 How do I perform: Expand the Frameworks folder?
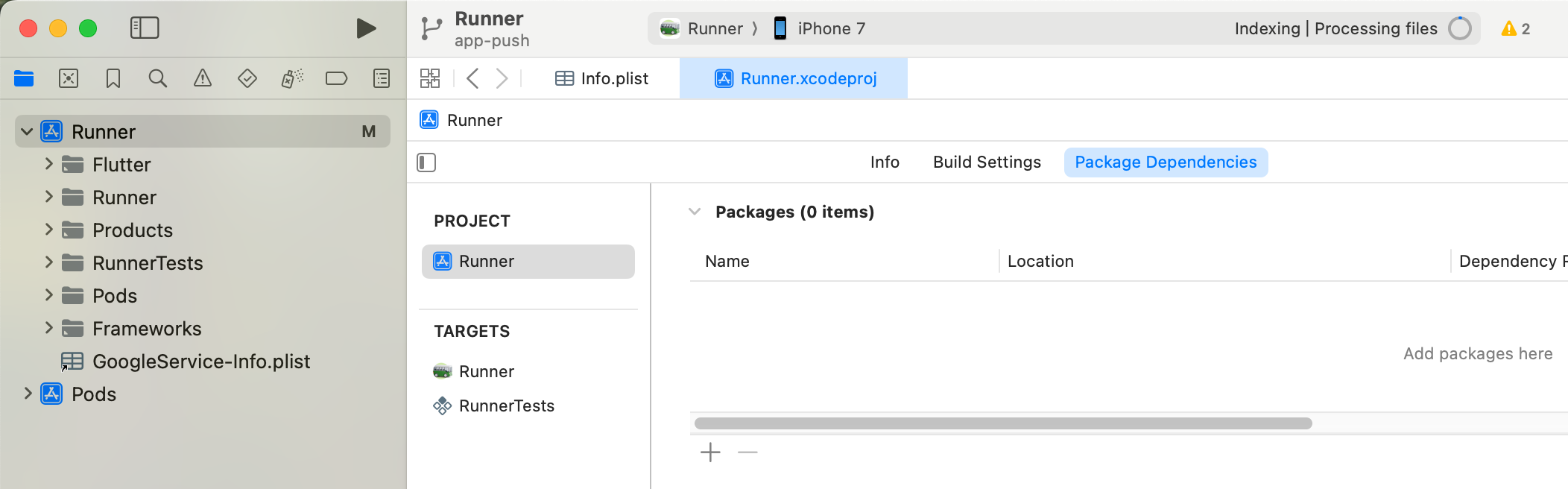(48, 328)
